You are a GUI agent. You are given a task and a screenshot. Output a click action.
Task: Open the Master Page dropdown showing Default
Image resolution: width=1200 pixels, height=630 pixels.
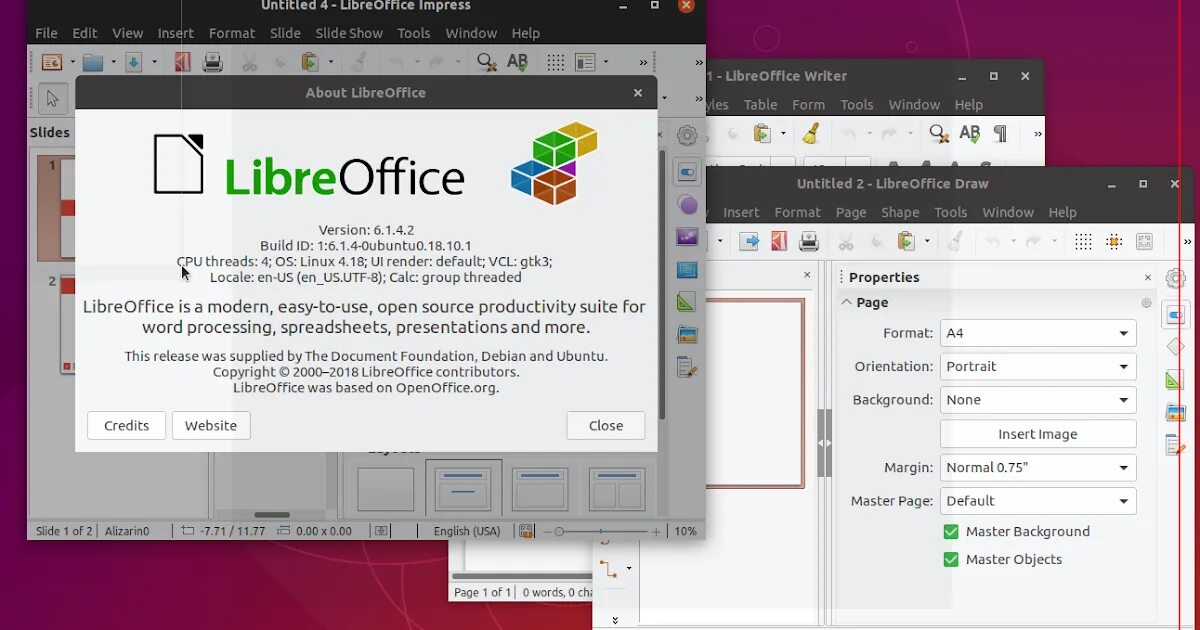1038,500
